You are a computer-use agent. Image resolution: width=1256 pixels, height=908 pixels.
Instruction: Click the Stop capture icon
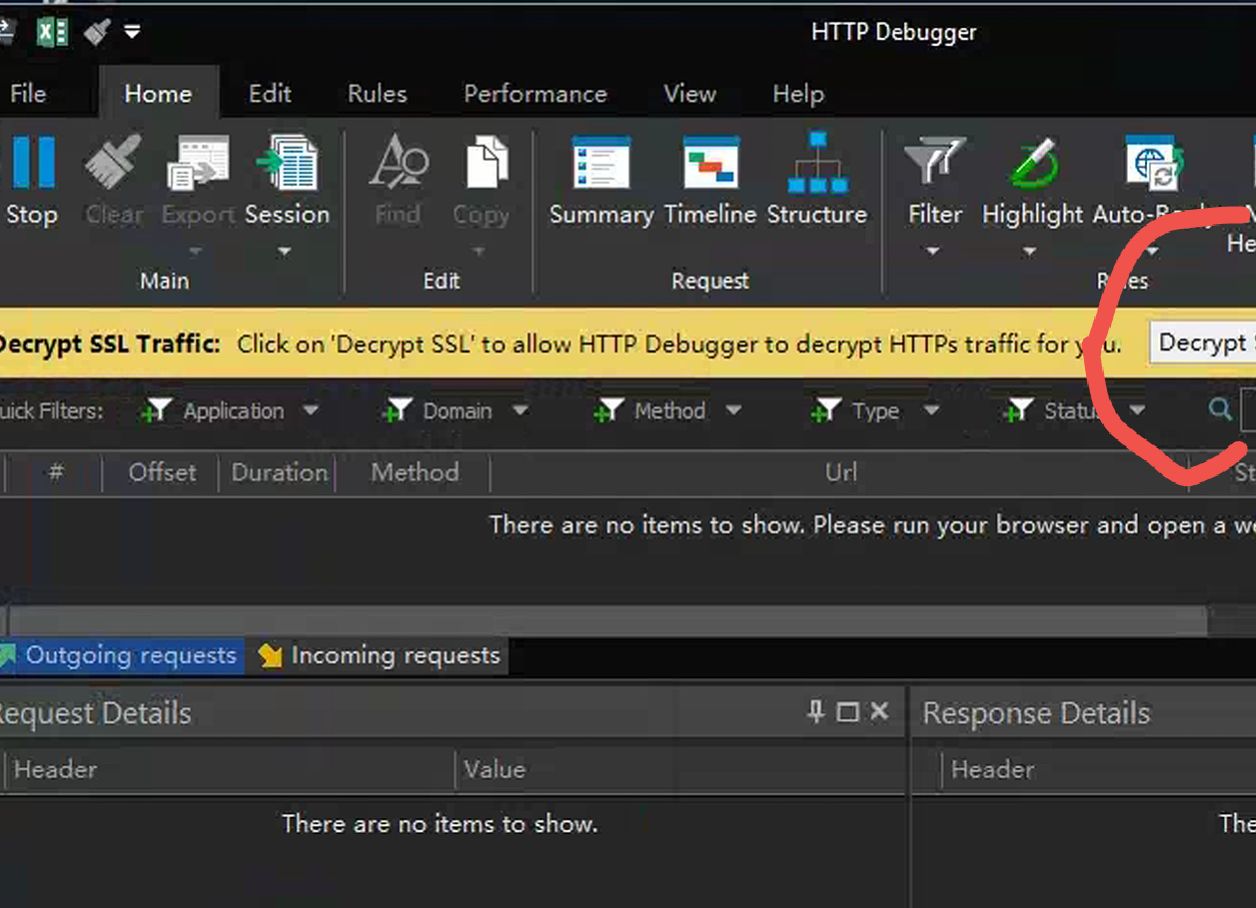tap(33, 163)
